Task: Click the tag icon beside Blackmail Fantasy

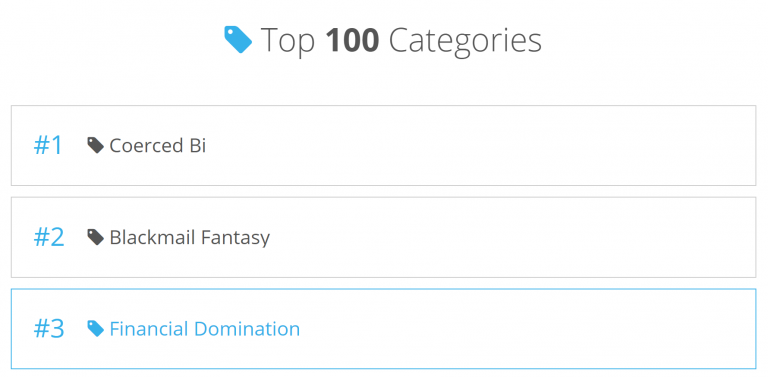Action: (96, 237)
